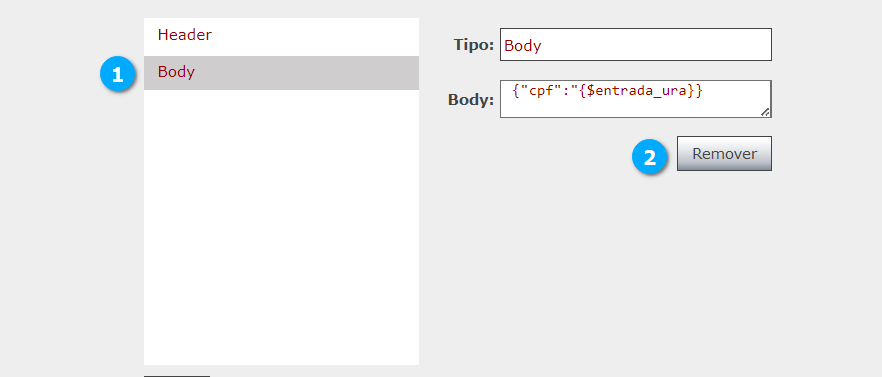Image resolution: width=882 pixels, height=377 pixels.
Task: Click the blue number 2 badge
Action: [650, 157]
